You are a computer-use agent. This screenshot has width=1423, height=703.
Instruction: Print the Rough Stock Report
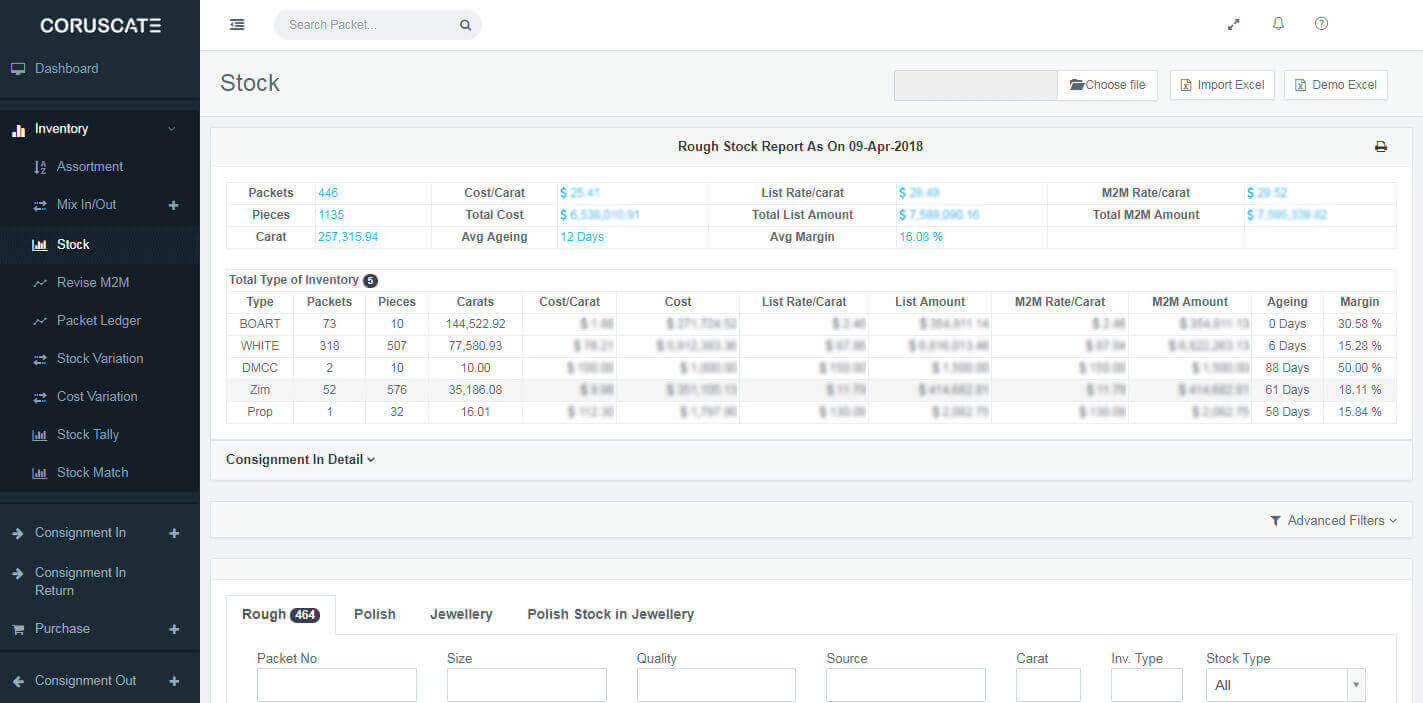click(x=1381, y=147)
